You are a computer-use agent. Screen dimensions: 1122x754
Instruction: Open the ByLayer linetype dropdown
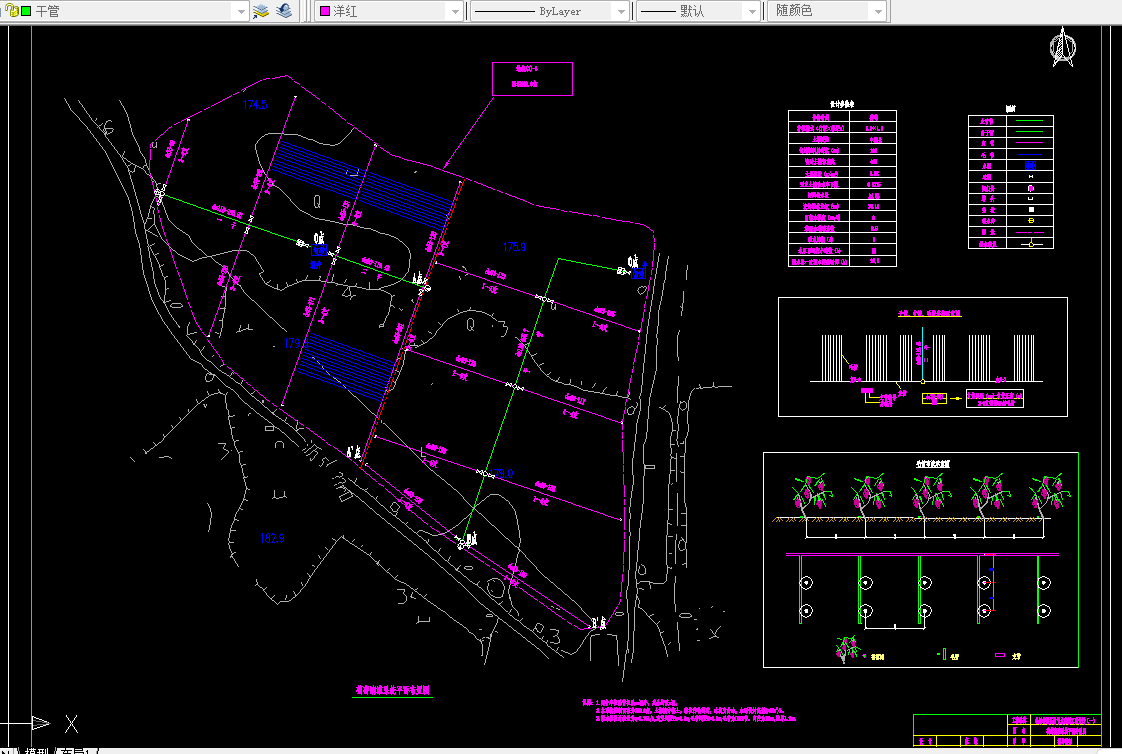coord(621,11)
